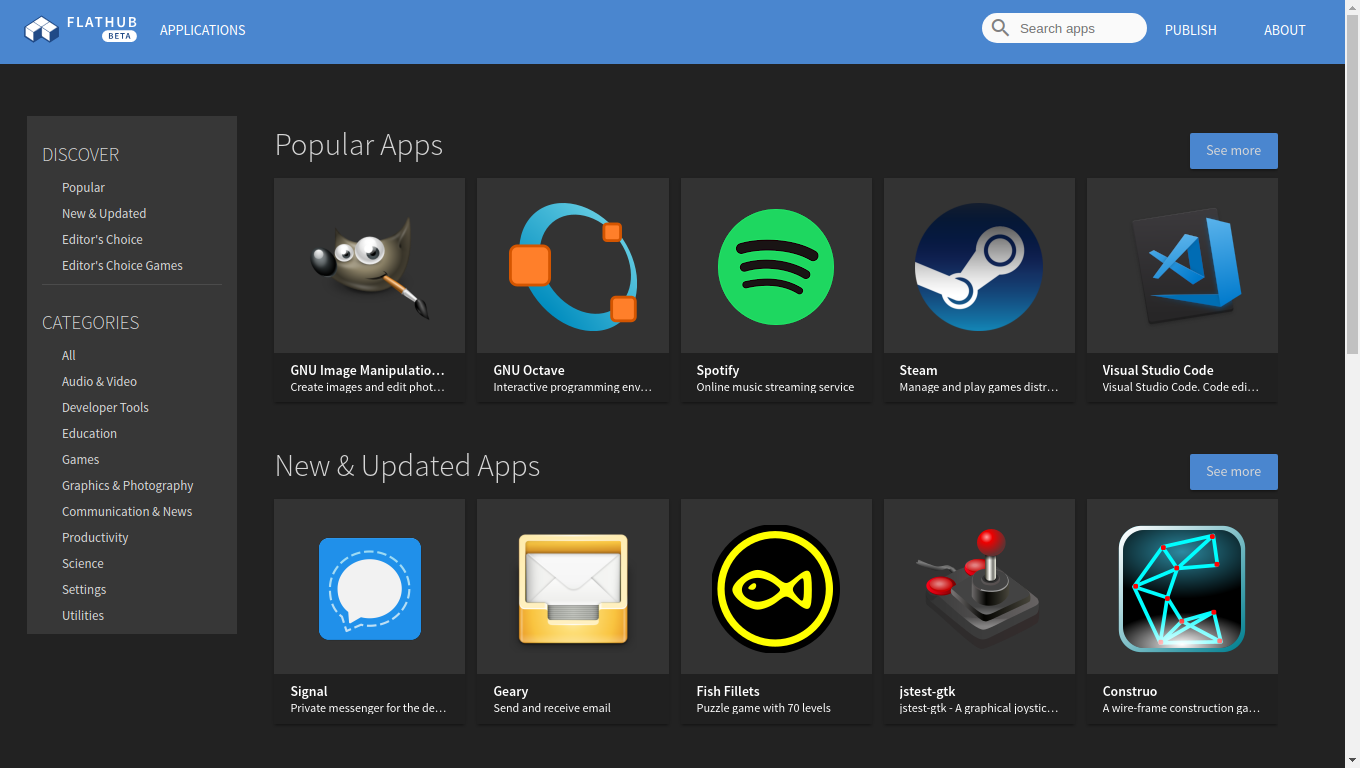This screenshot has height=768, width=1360.
Task: Select New & Updated in sidebar
Action: click(x=104, y=213)
